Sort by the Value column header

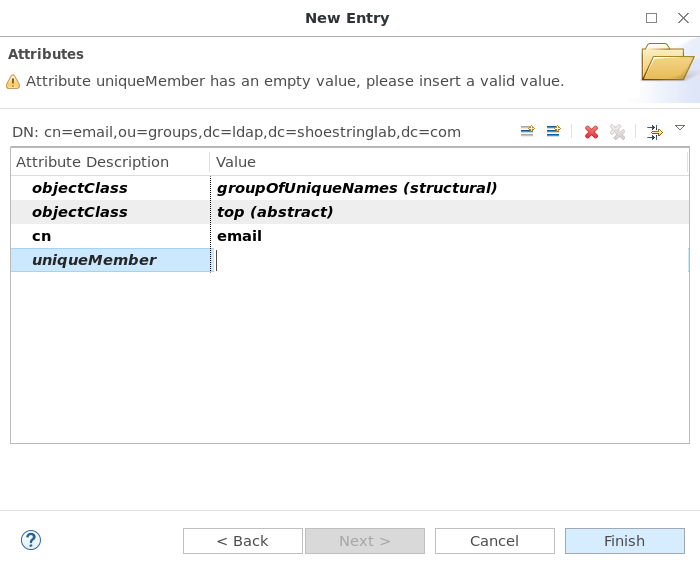point(449,162)
